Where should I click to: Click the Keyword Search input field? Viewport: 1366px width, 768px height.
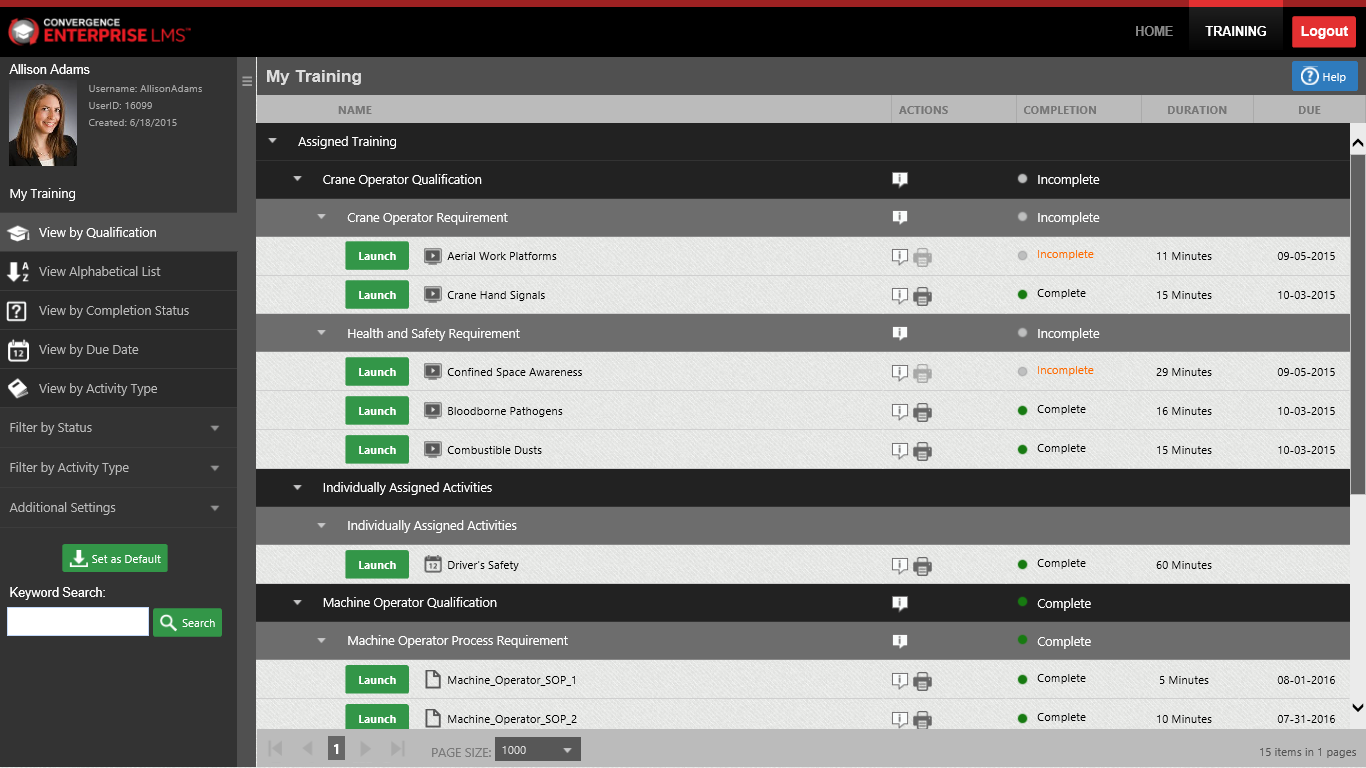point(78,622)
